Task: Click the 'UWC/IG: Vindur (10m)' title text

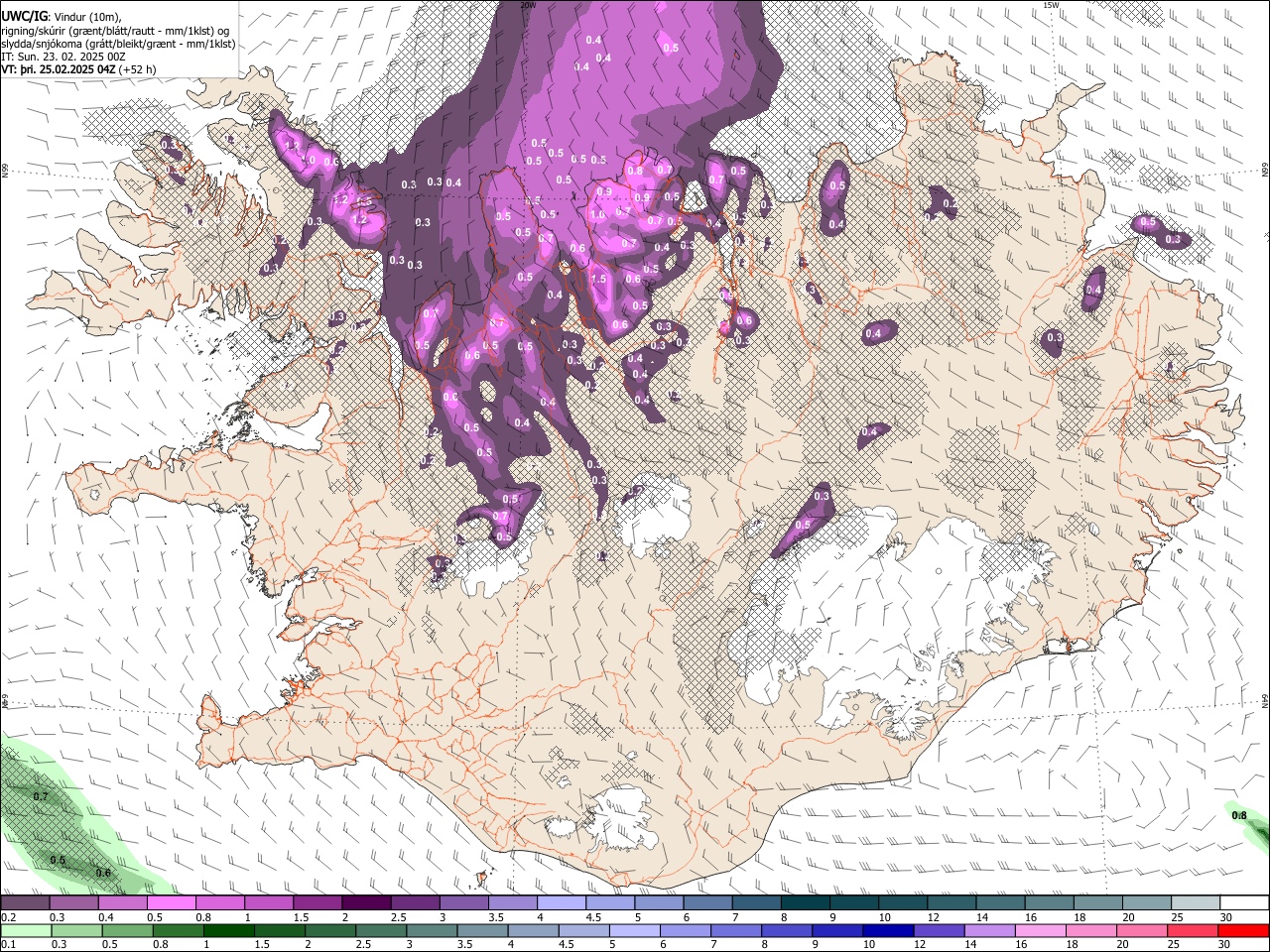Action: pos(62,17)
